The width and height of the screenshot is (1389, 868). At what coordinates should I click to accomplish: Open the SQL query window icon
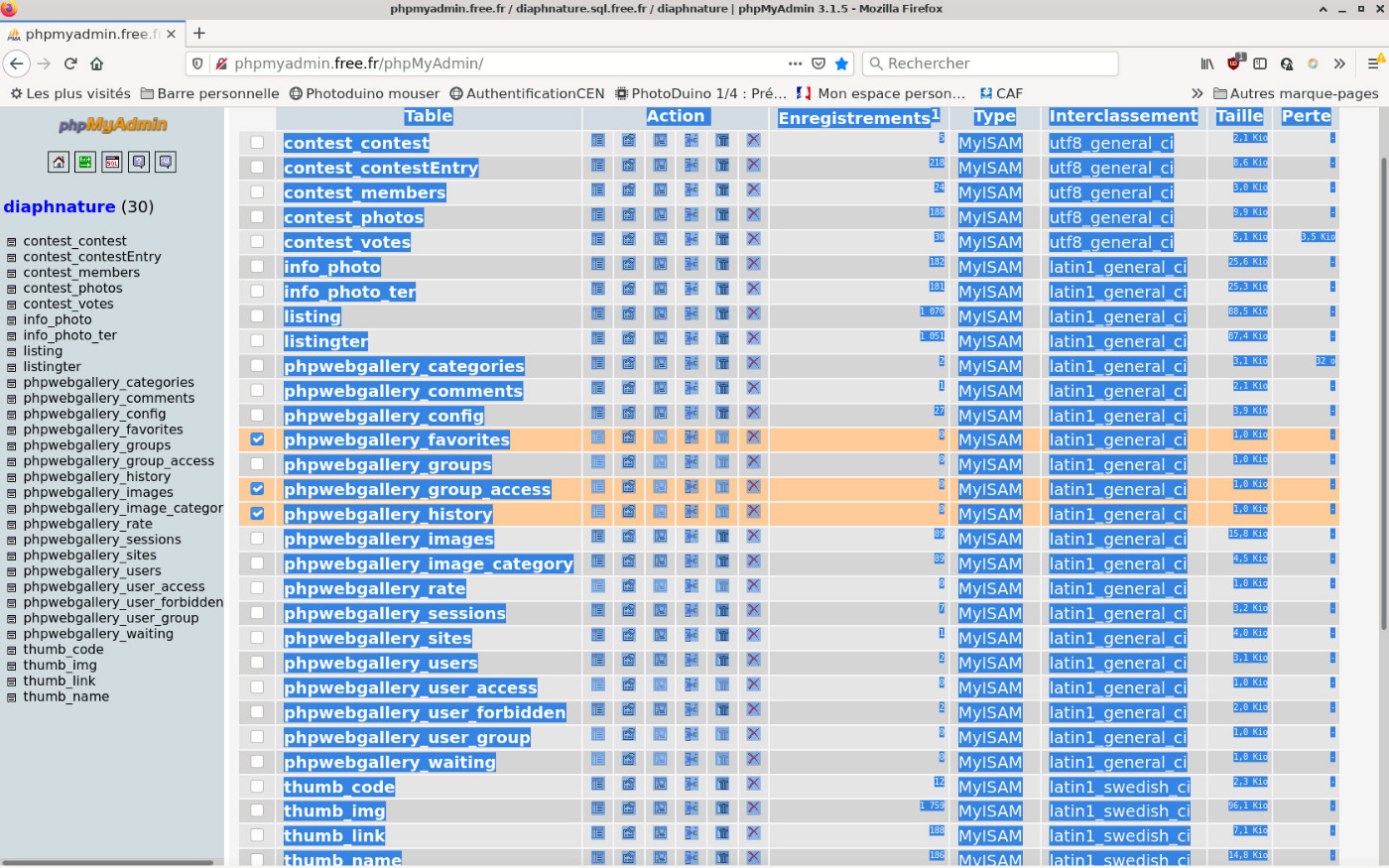112,162
